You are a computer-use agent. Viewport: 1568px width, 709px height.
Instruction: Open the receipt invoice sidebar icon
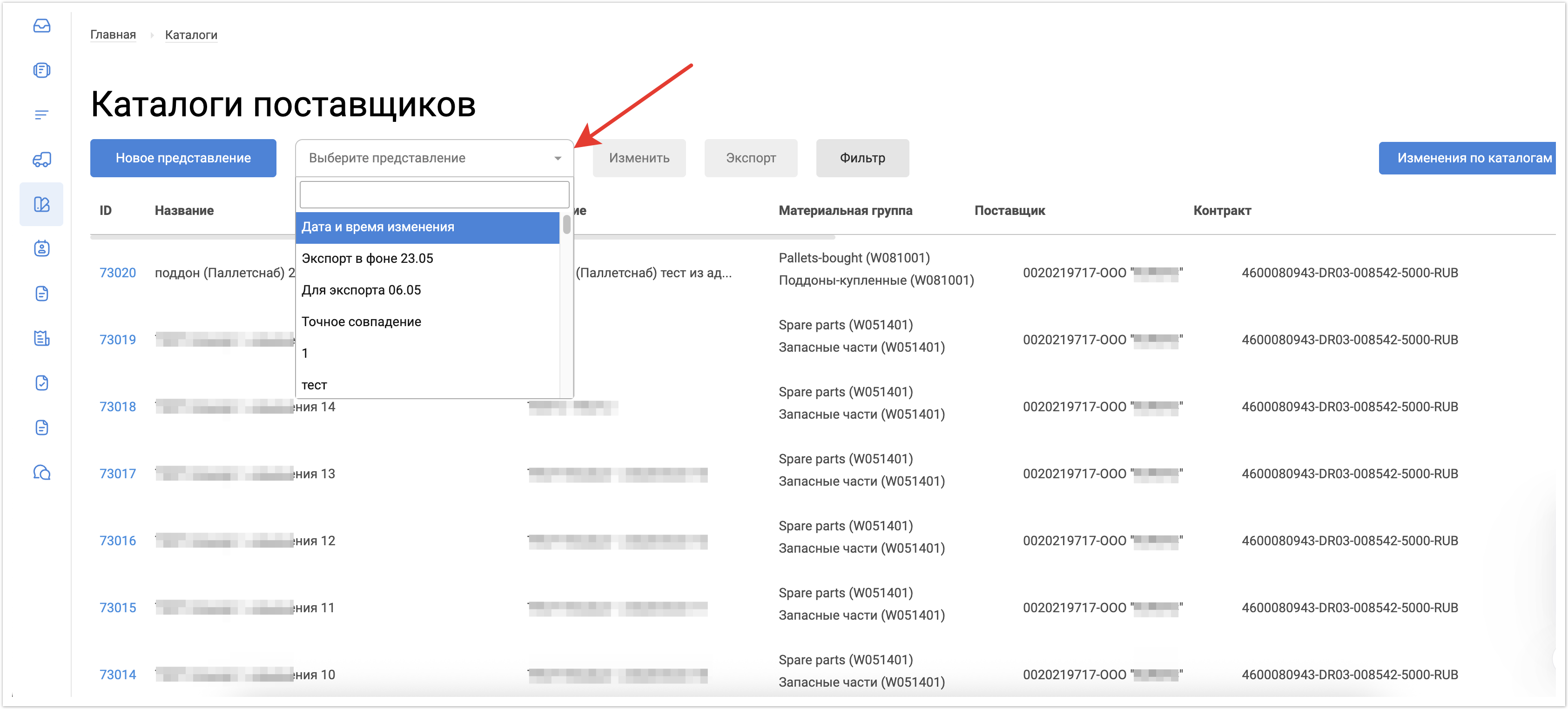click(41, 338)
